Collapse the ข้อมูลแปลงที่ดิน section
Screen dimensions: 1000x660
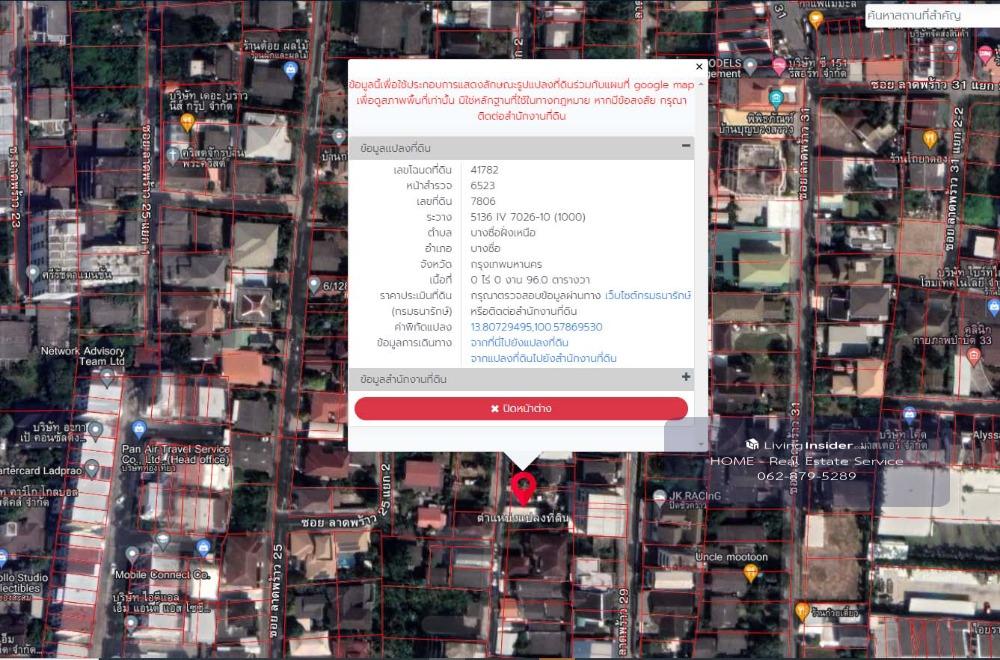pos(686,147)
